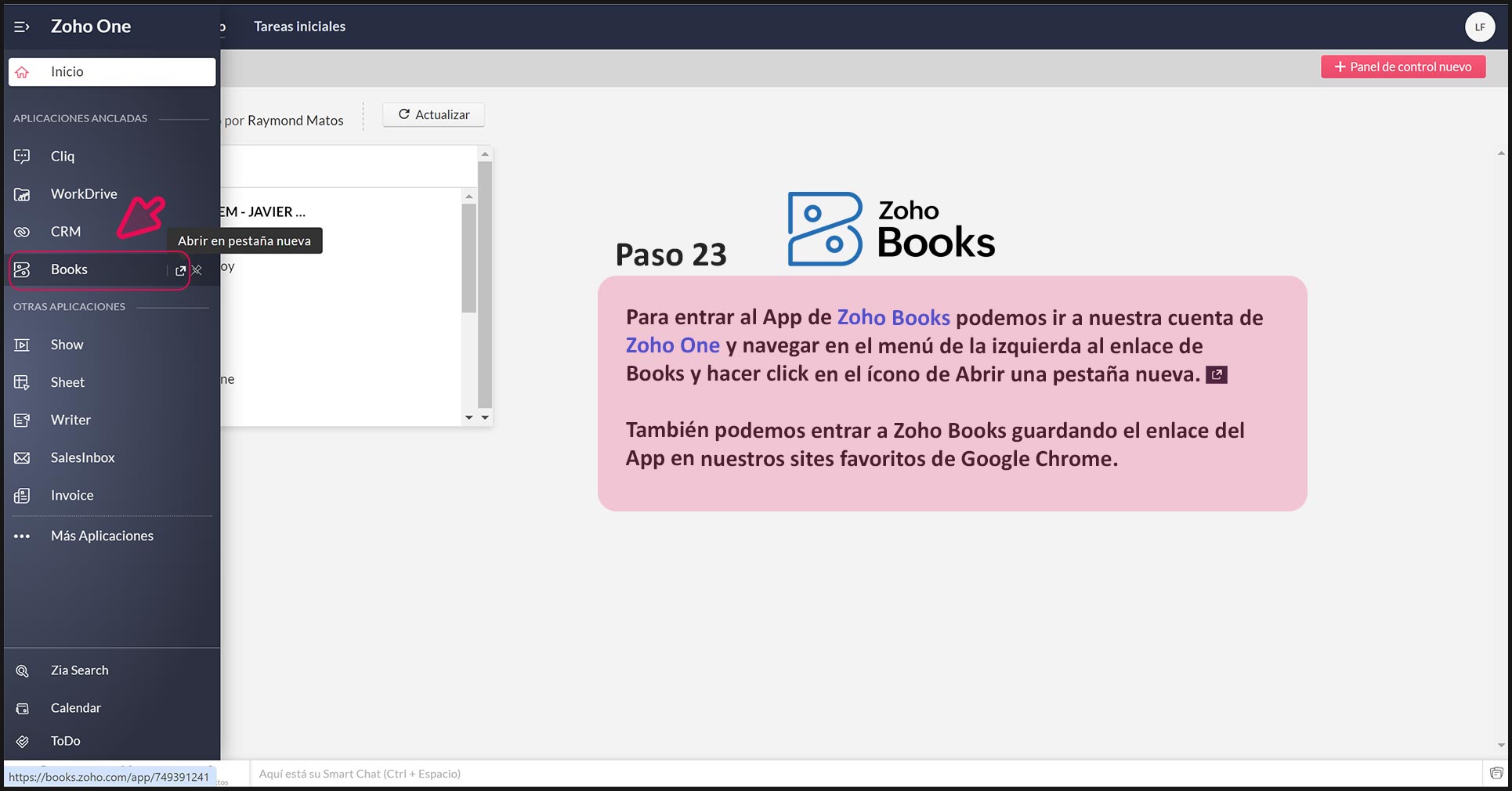Select the Inicio menu item

pyautogui.click(x=112, y=72)
